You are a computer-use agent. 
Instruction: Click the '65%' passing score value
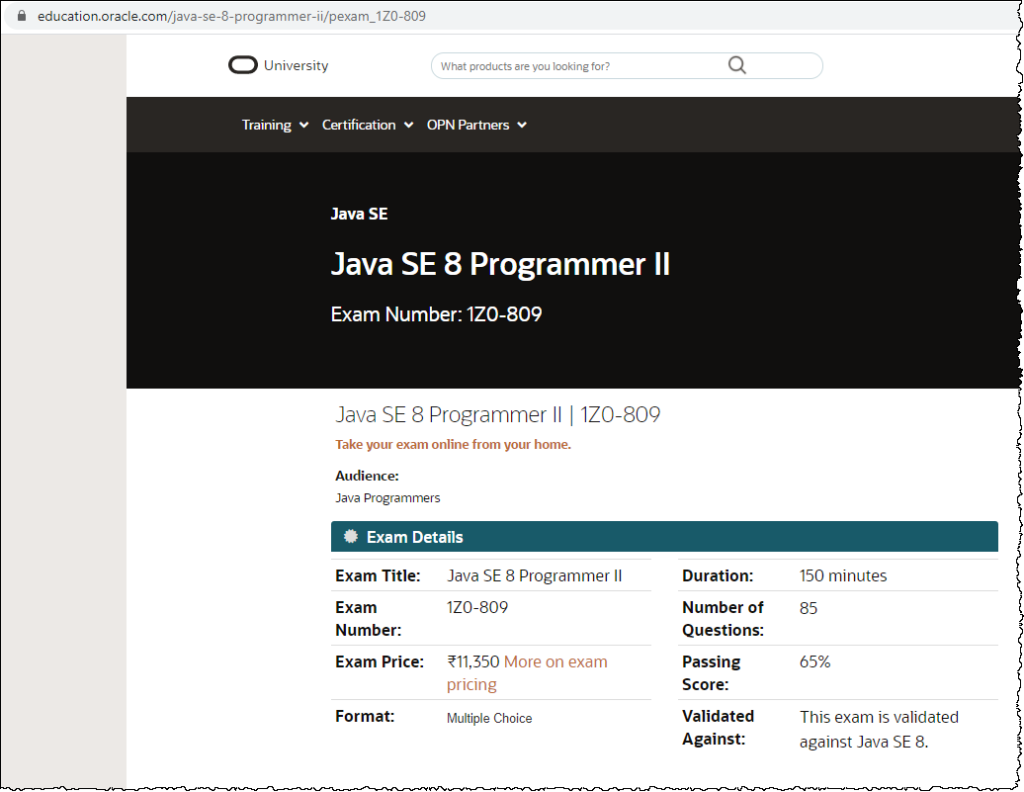click(x=815, y=662)
